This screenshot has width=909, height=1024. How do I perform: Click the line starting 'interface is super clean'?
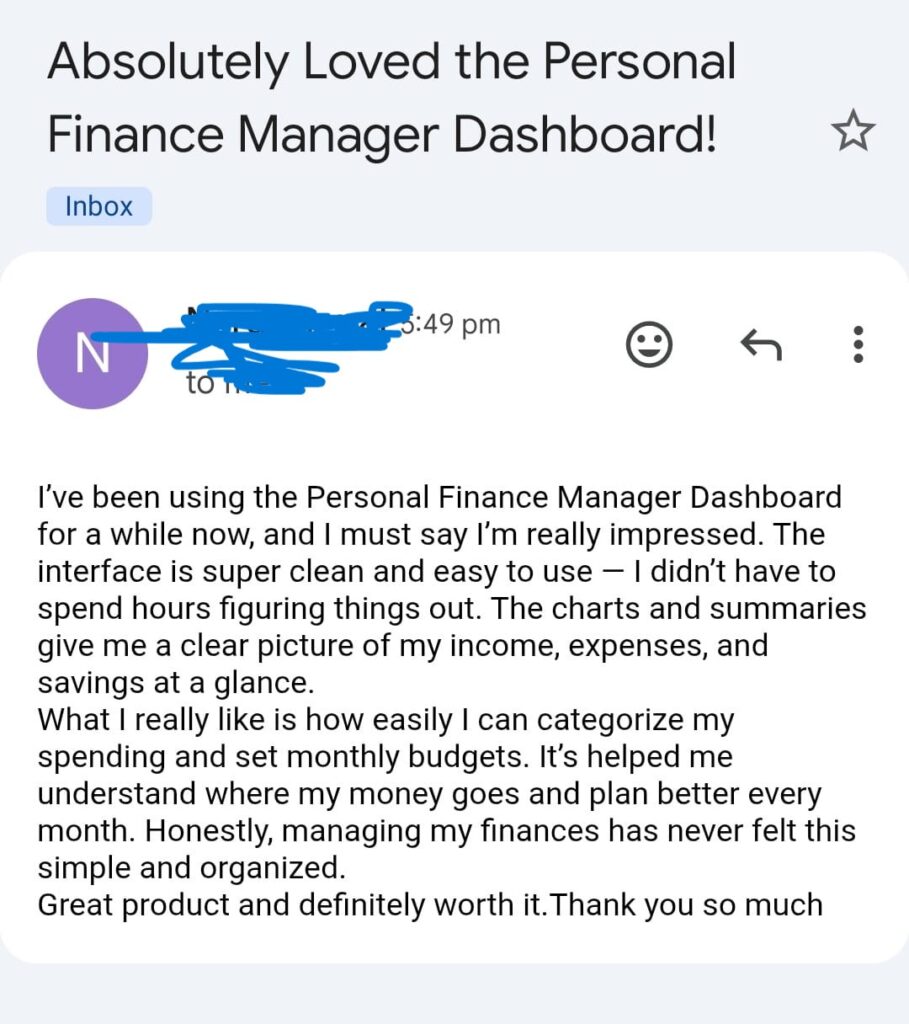[437, 571]
